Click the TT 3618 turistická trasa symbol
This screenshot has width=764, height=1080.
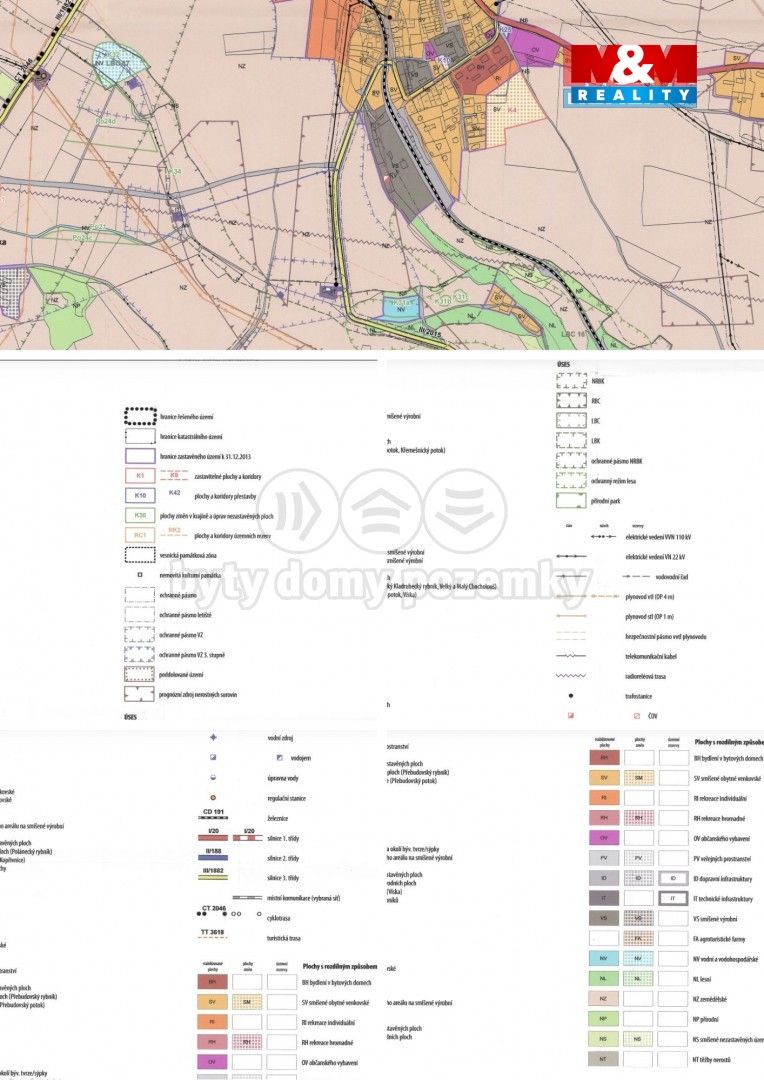(213, 935)
